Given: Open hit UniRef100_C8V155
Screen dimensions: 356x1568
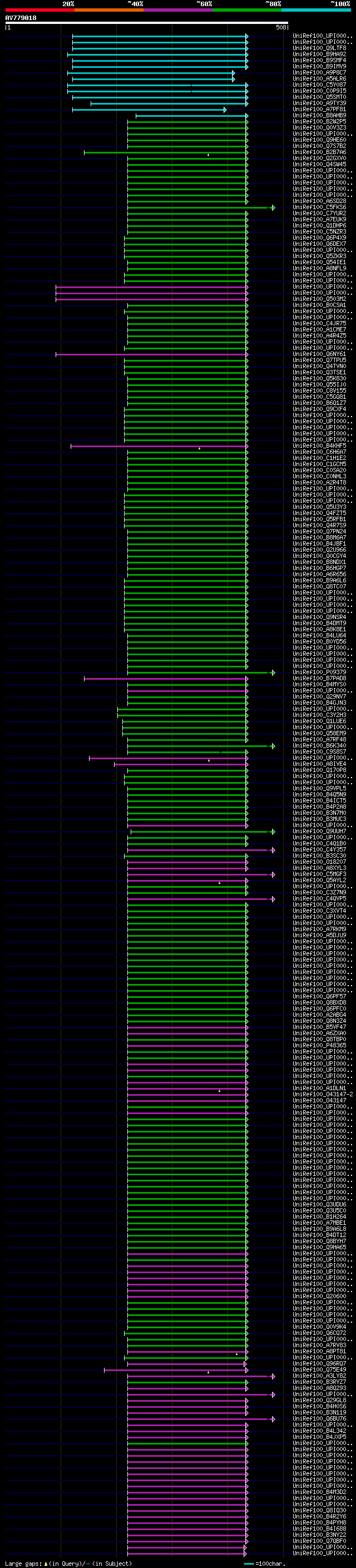Looking at the screenshot, I should pos(319,391).
